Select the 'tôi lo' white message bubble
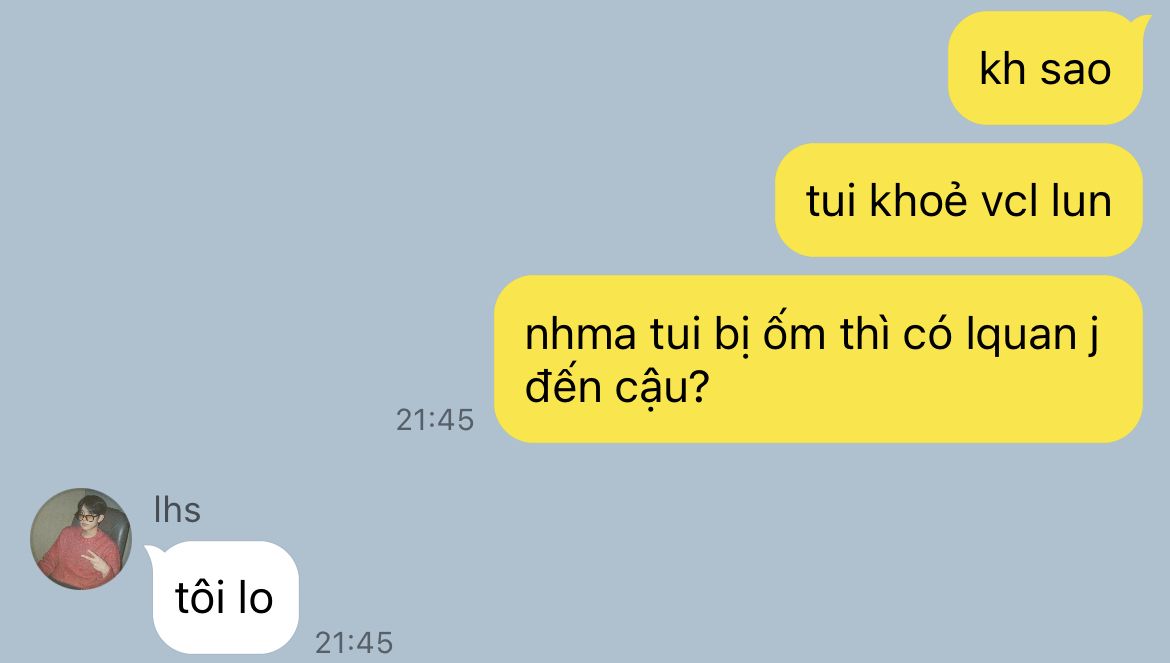The image size is (1170, 663). click(x=223, y=597)
